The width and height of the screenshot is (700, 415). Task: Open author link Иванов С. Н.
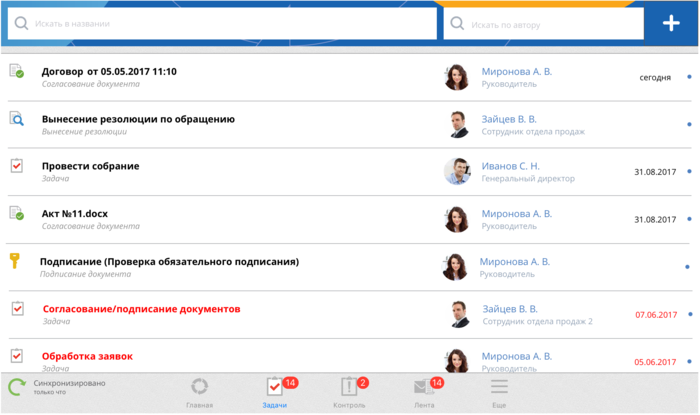click(510, 166)
